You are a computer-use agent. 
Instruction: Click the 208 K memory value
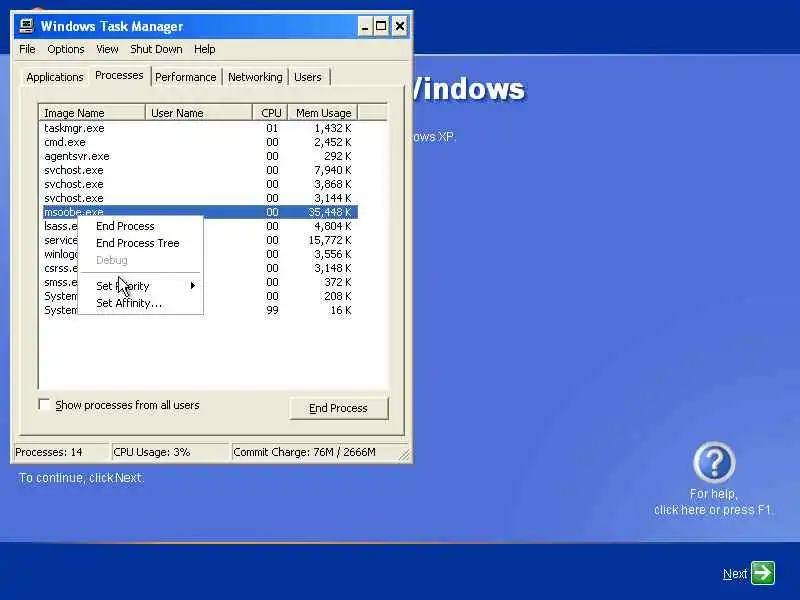tap(338, 296)
